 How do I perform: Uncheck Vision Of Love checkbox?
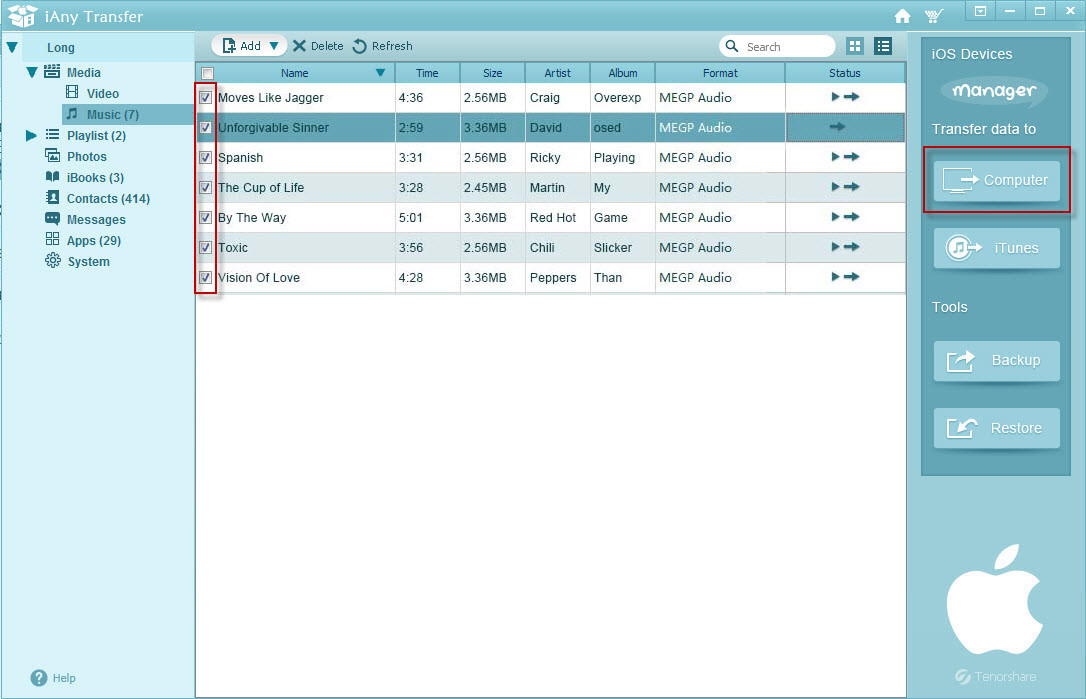pyautogui.click(x=206, y=278)
